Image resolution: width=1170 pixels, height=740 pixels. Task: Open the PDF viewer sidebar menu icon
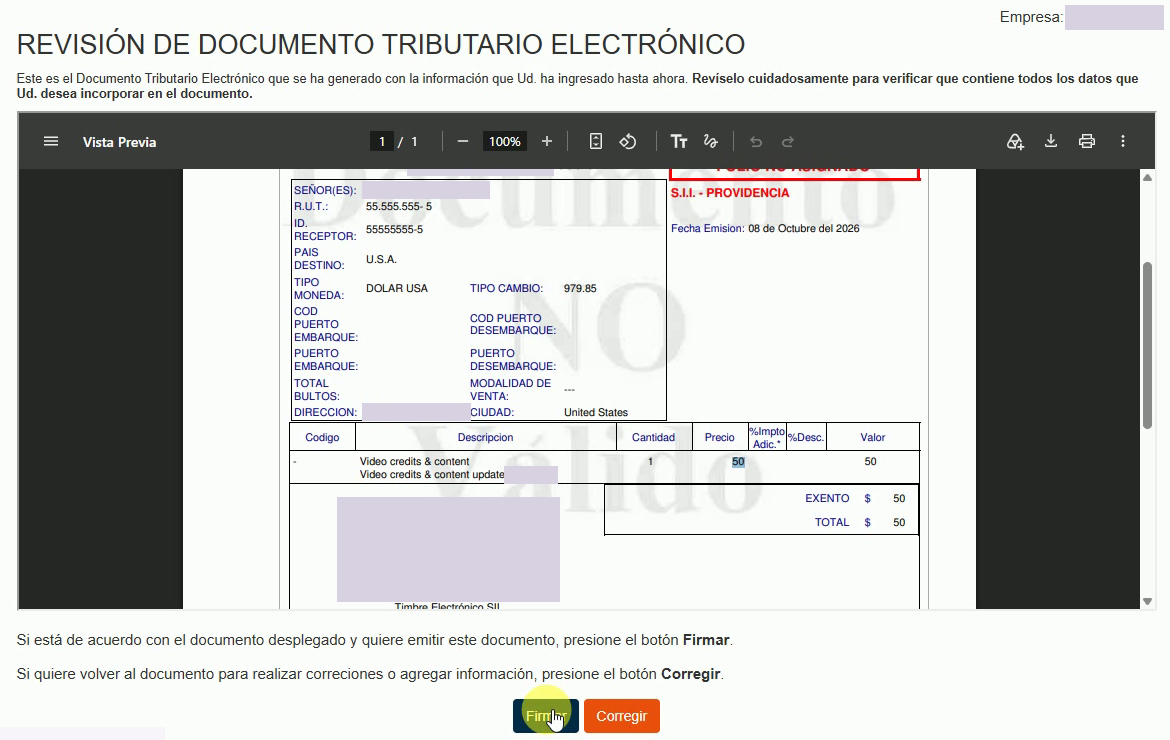click(51, 142)
